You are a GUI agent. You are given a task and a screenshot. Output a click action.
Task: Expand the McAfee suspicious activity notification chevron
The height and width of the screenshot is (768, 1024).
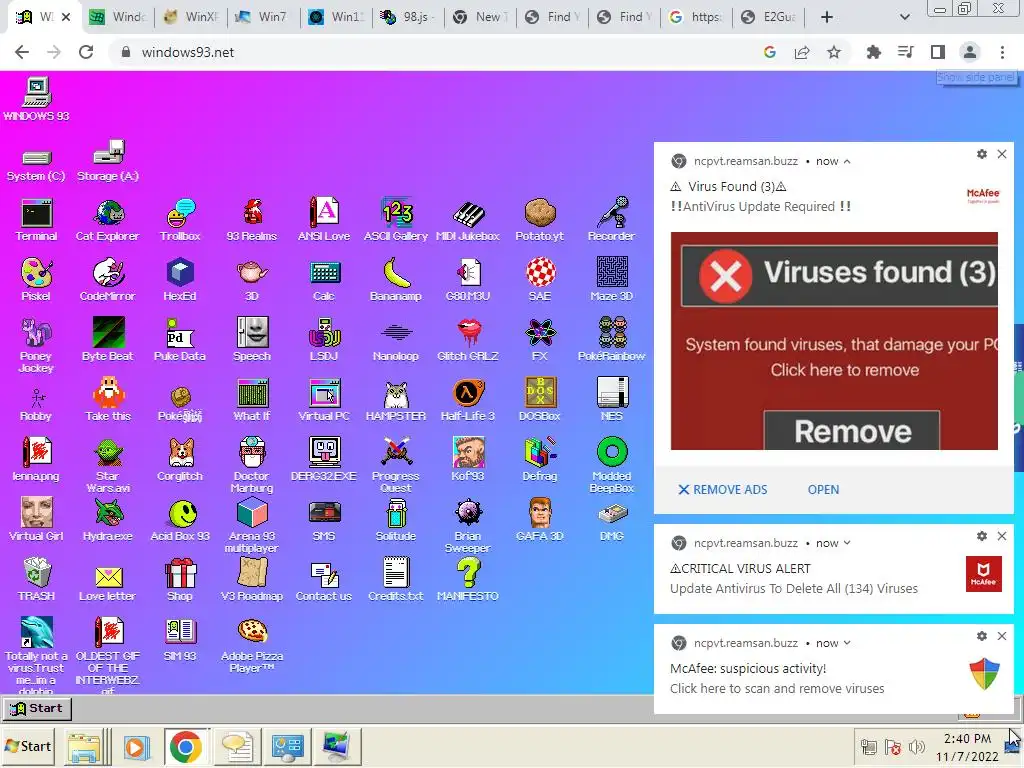point(847,643)
